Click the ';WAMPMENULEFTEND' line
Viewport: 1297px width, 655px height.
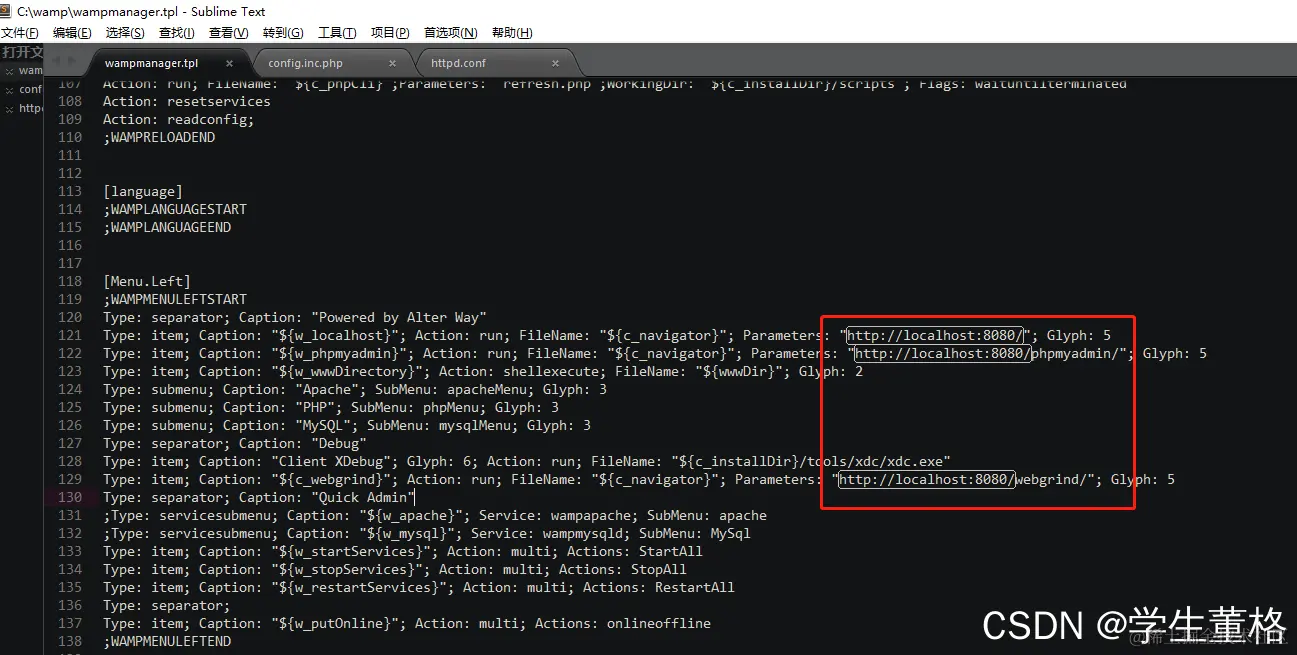[x=167, y=641]
